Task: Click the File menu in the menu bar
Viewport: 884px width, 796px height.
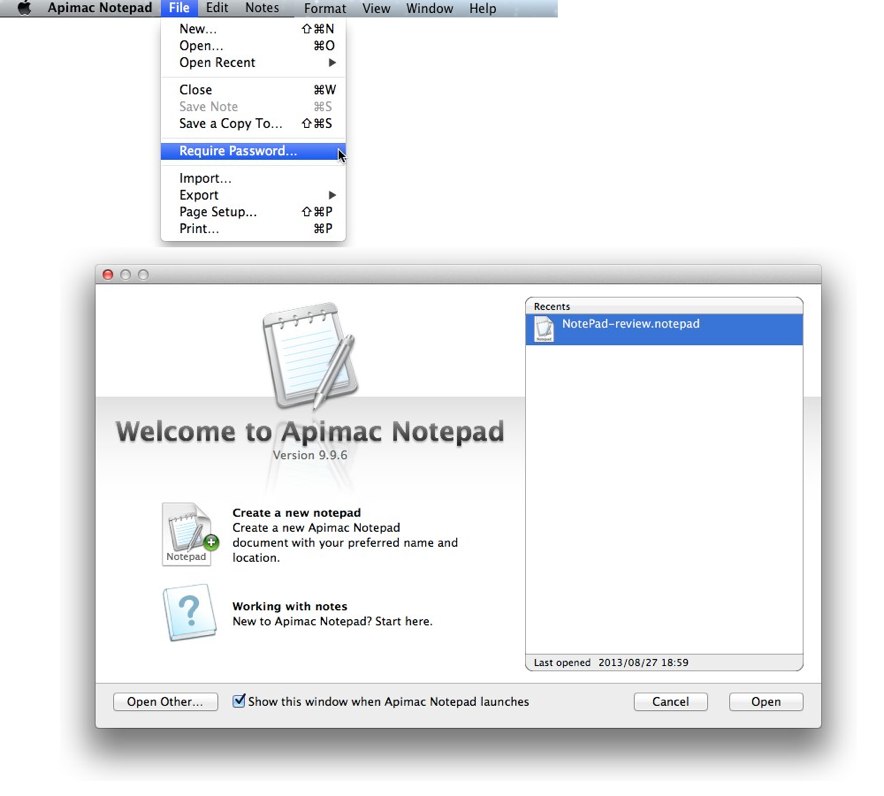Action: [x=179, y=8]
